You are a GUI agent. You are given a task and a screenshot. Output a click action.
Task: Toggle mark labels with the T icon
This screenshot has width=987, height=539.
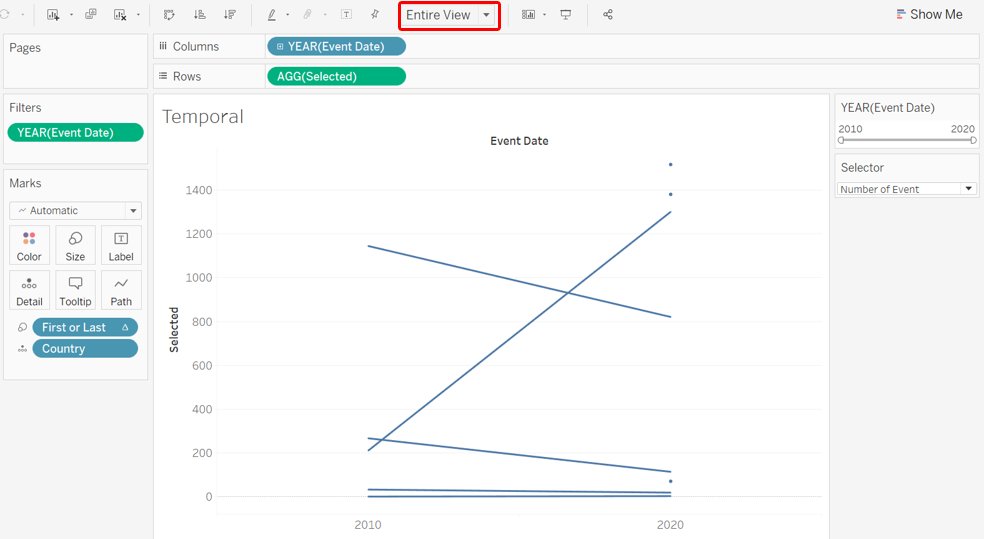[346, 15]
